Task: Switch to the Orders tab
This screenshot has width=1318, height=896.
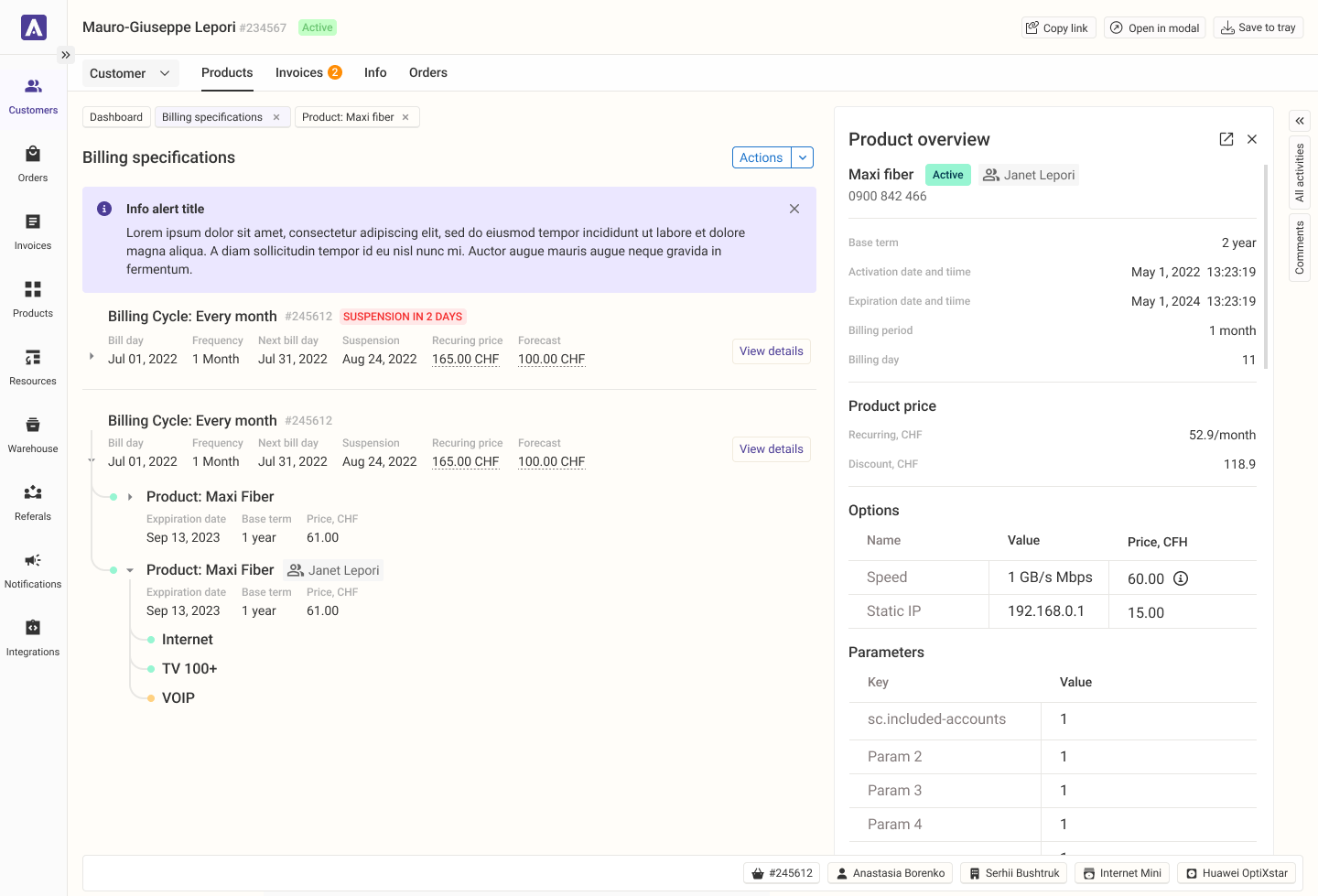Action: tap(428, 72)
